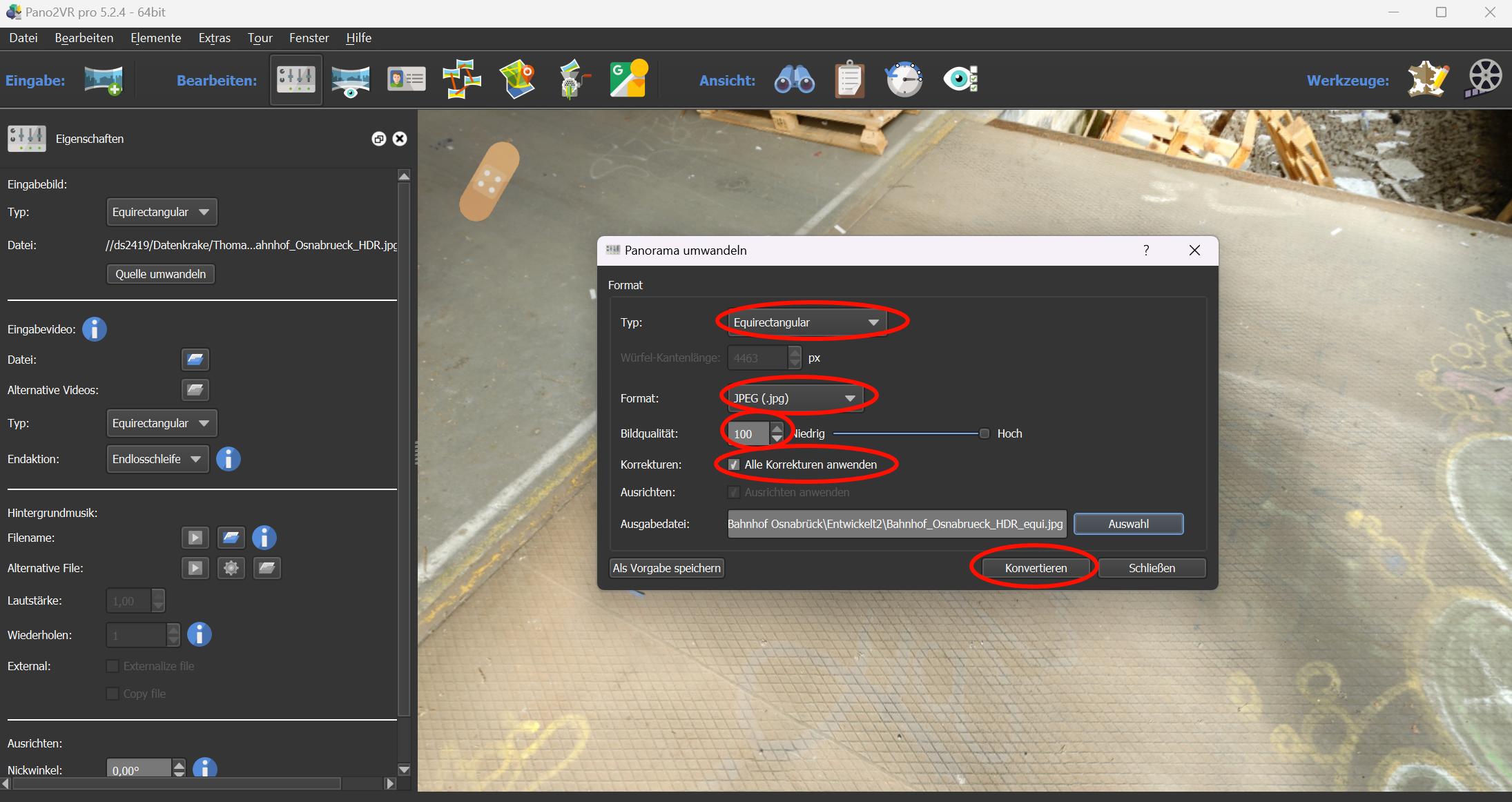Image resolution: width=1512 pixels, height=802 pixels.
Task: Open the Skin Editor spray can icon
Action: click(573, 79)
